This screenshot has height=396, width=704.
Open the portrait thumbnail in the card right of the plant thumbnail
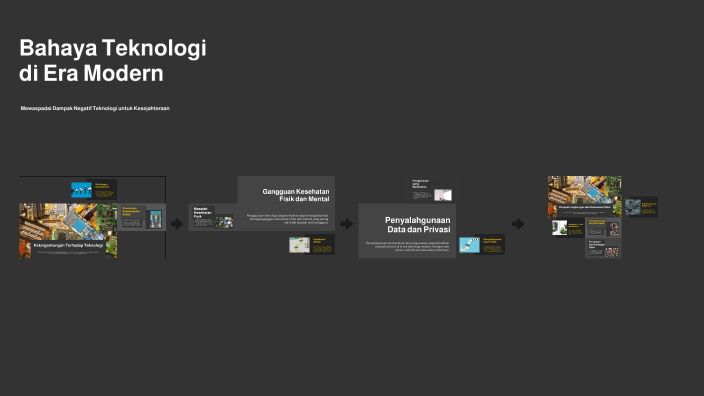point(614,229)
